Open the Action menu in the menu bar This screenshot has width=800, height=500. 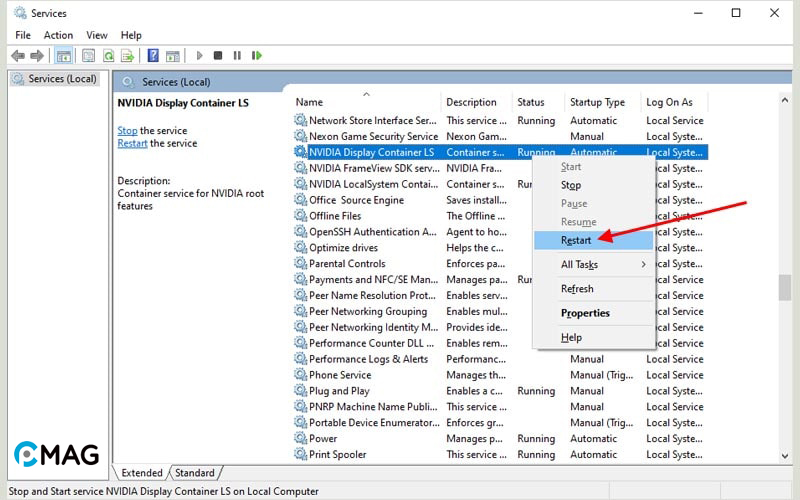pyautogui.click(x=58, y=35)
